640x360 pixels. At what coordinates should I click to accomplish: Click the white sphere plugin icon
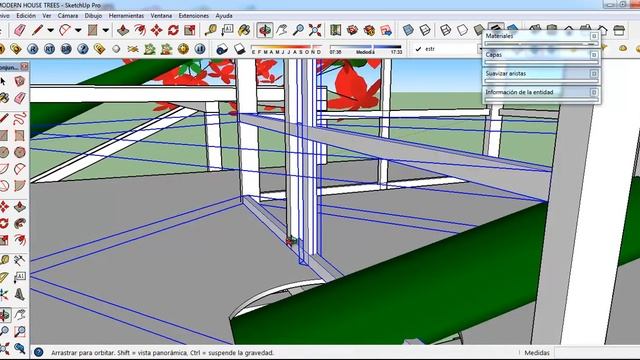pyautogui.click(x=116, y=49)
